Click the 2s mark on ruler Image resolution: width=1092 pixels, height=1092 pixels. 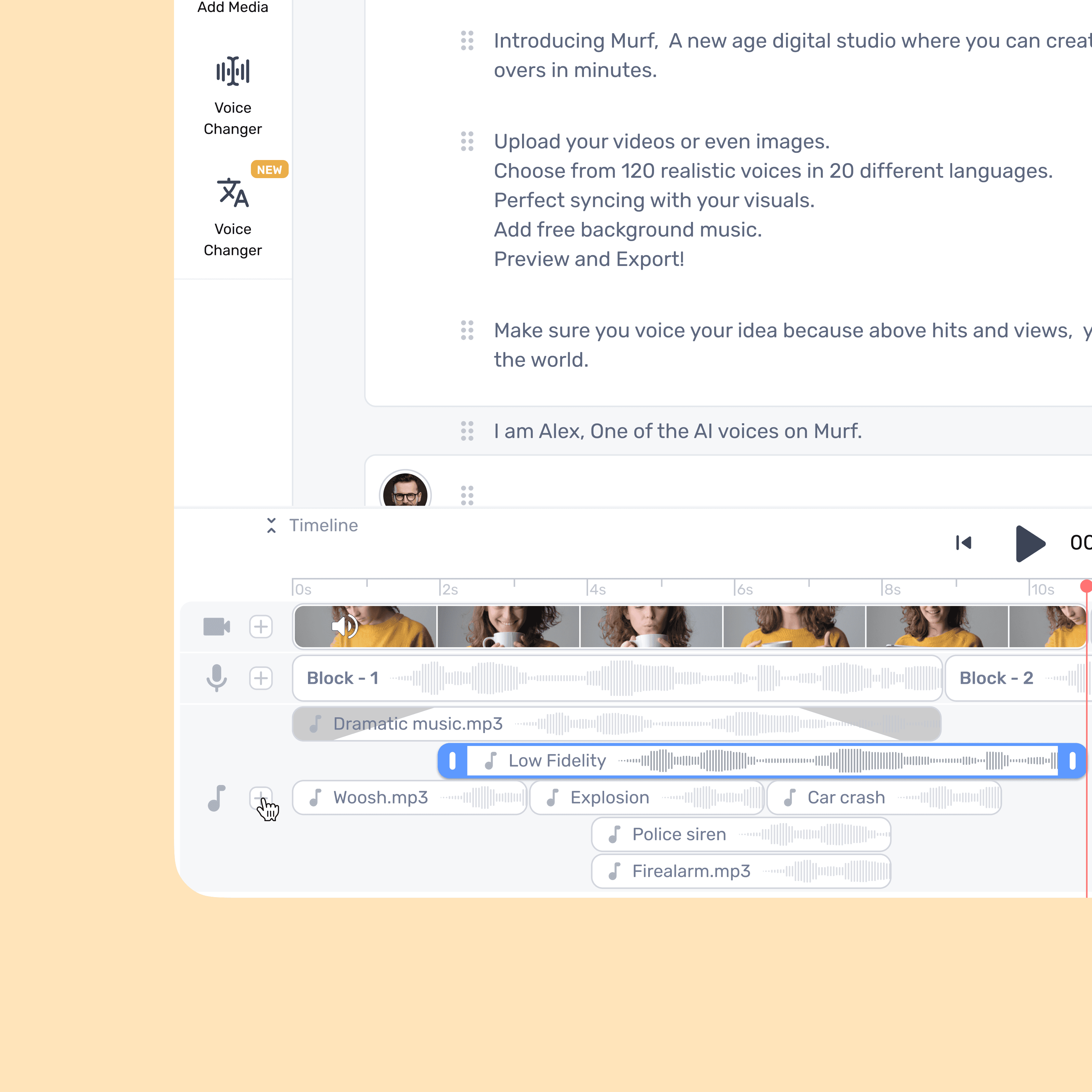tap(450, 589)
